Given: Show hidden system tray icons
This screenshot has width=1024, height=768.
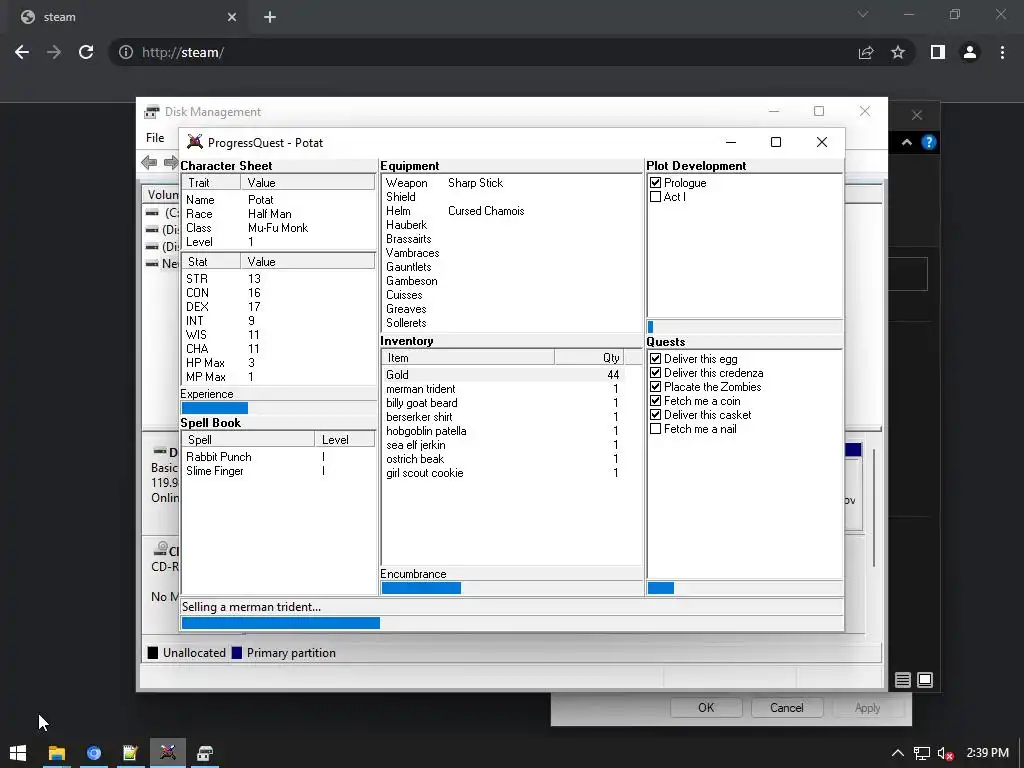Looking at the screenshot, I should [x=898, y=754].
